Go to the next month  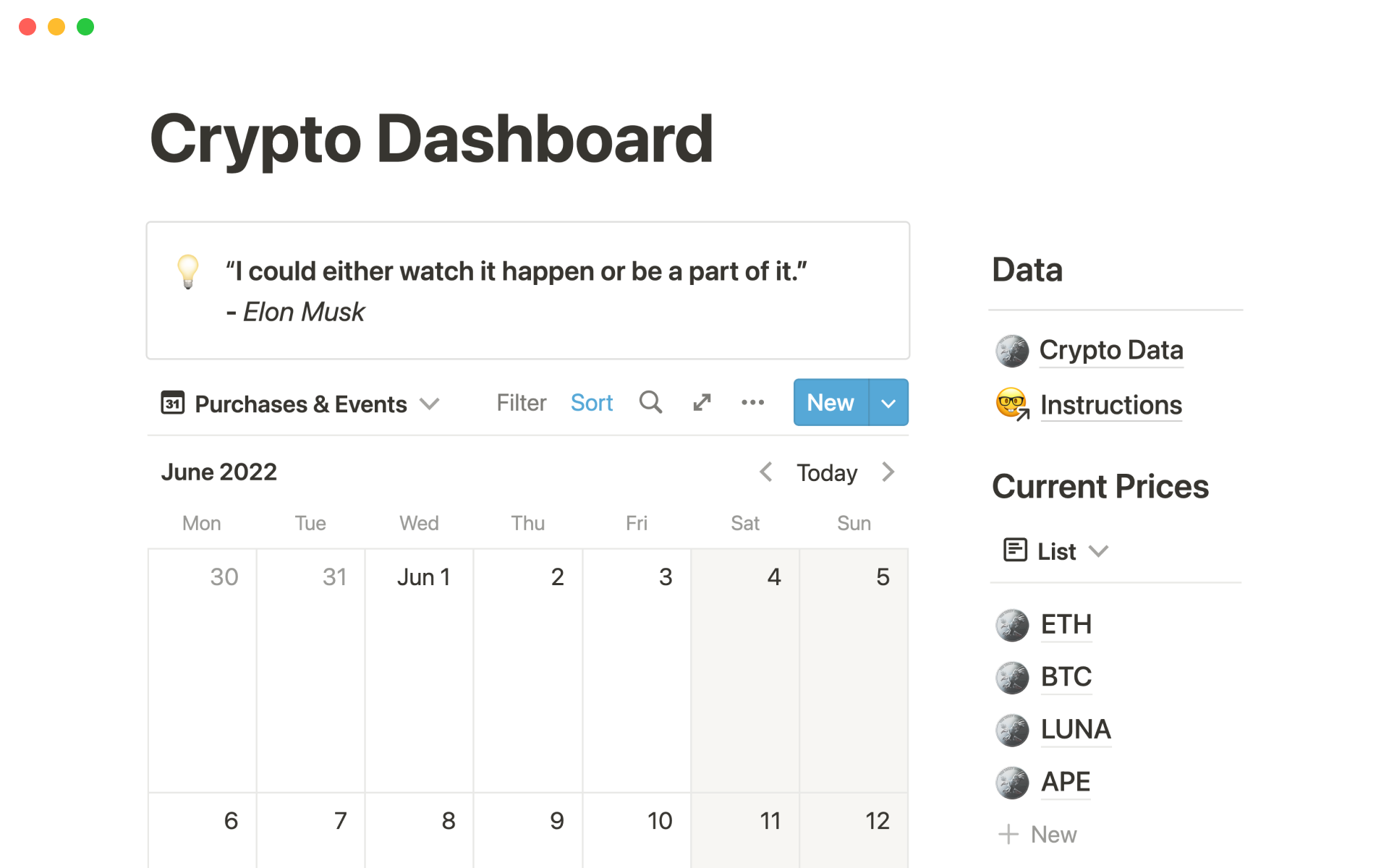click(x=888, y=472)
